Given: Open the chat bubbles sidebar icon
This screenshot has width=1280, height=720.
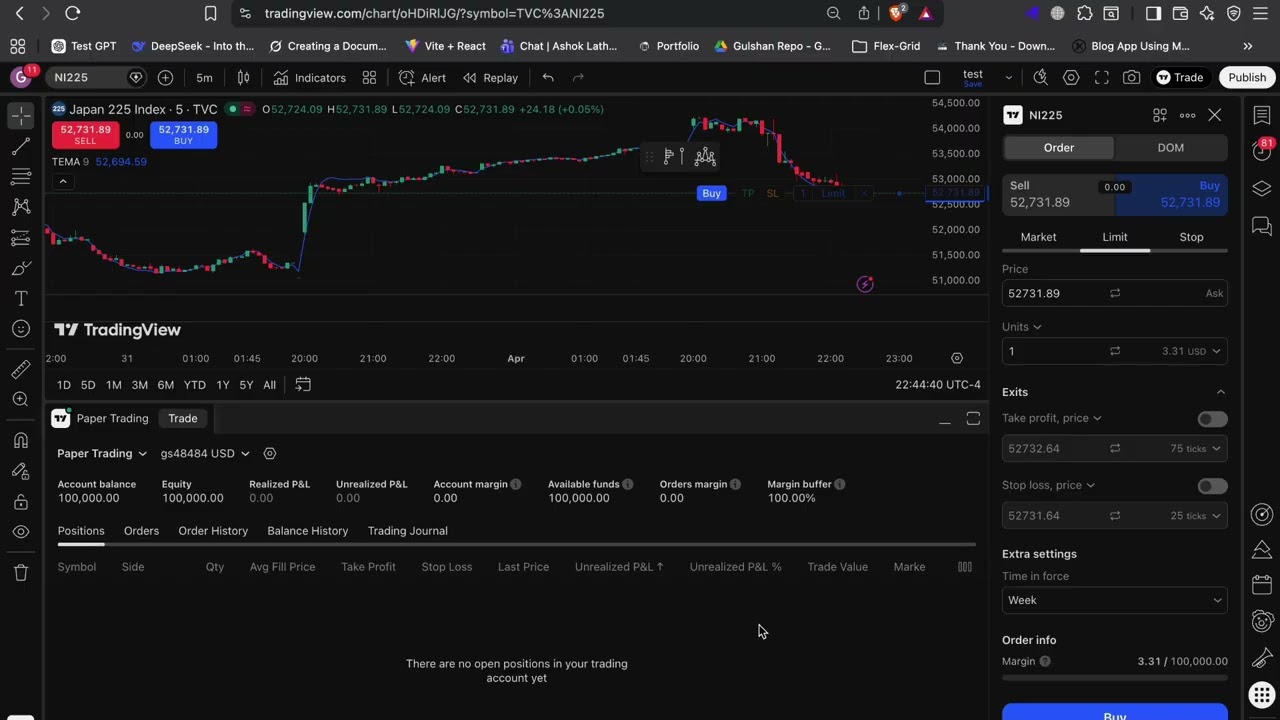Looking at the screenshot, I should pyautogui.click(x=1262, y=227).
